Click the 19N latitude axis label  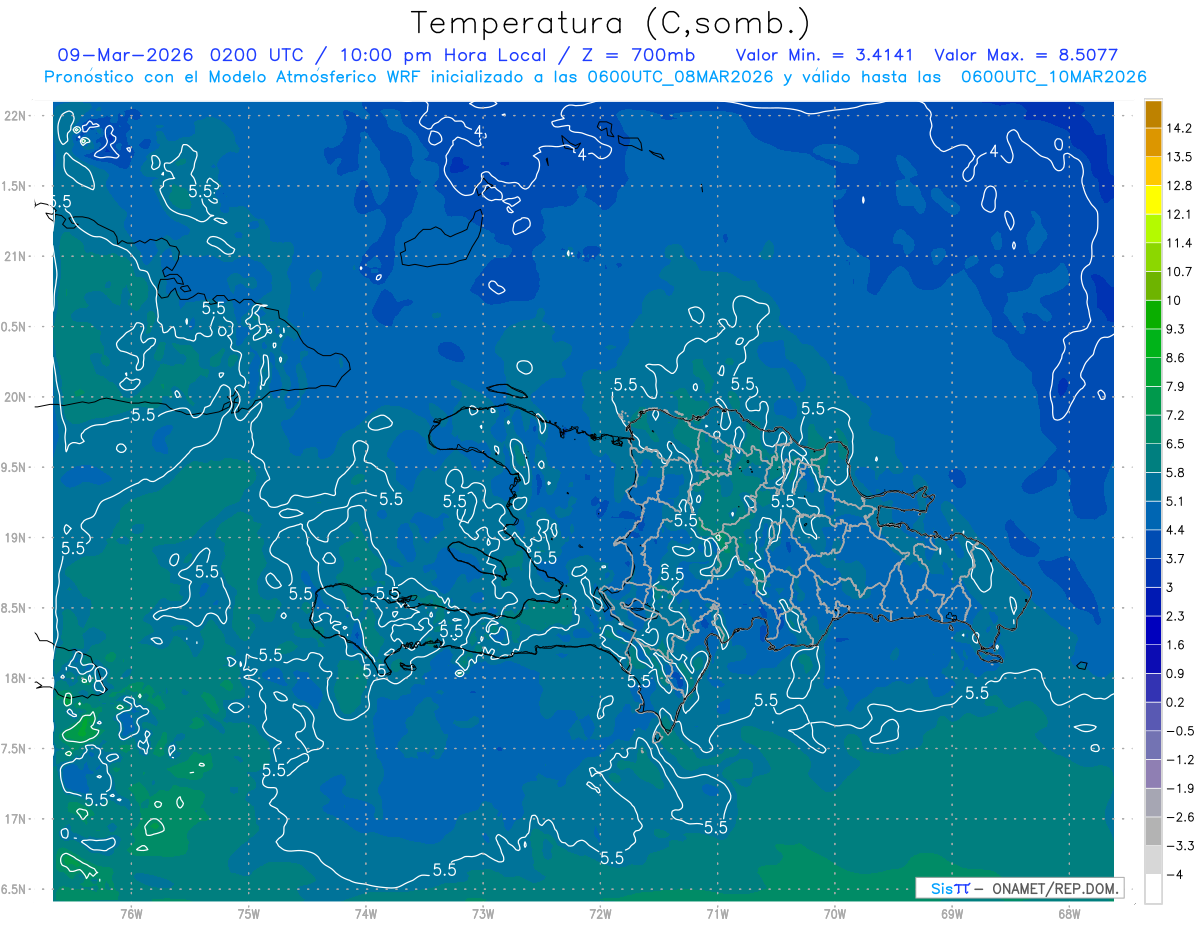click(15, 538)
